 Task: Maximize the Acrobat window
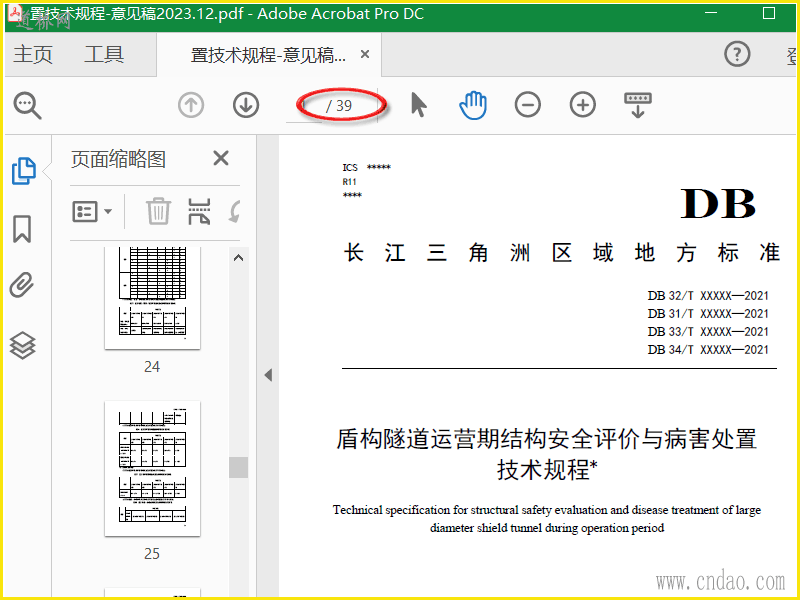coord(769,13)
